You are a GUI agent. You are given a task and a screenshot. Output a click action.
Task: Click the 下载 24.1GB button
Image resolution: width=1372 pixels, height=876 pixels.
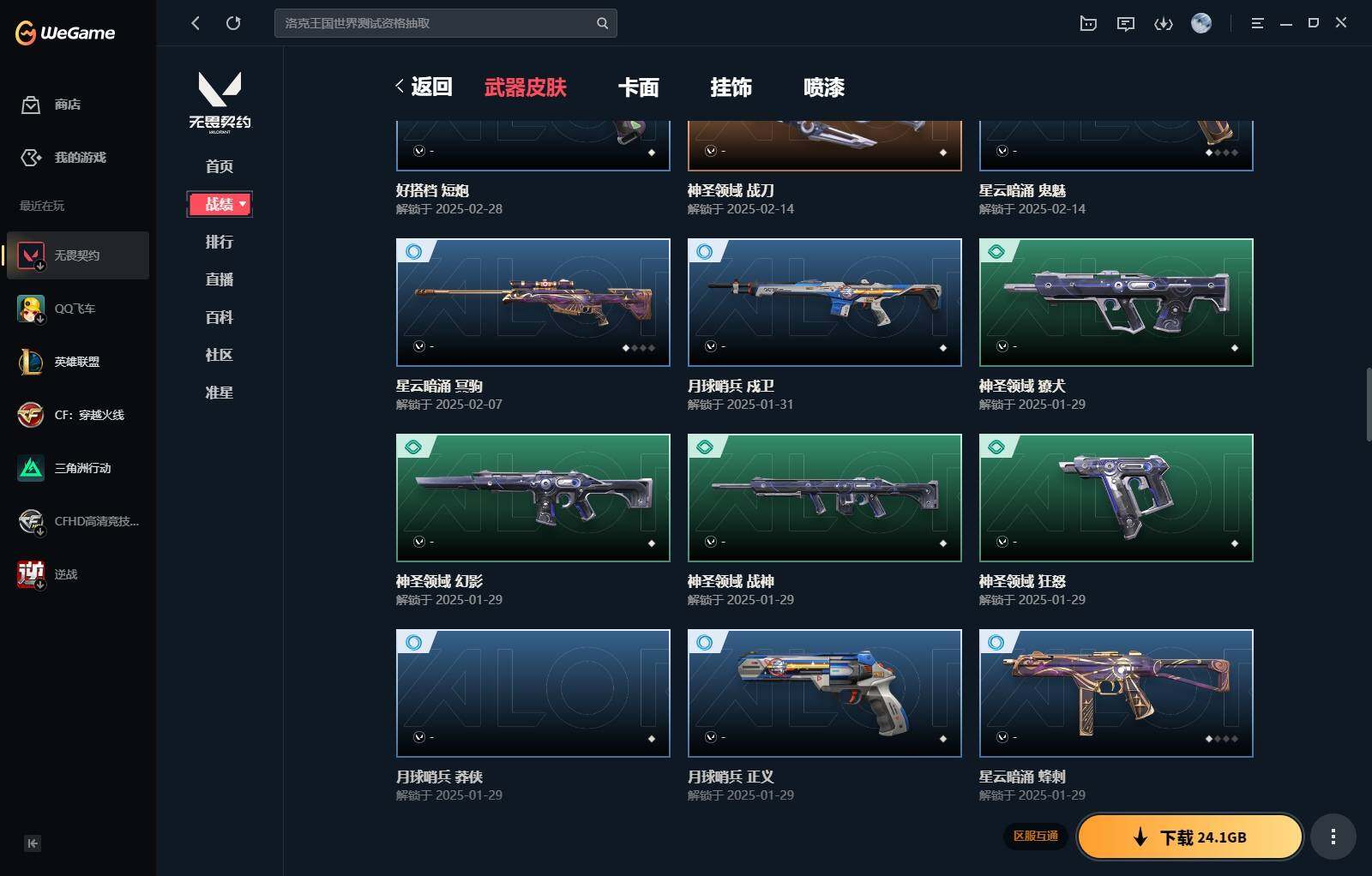coord(1190,837)
